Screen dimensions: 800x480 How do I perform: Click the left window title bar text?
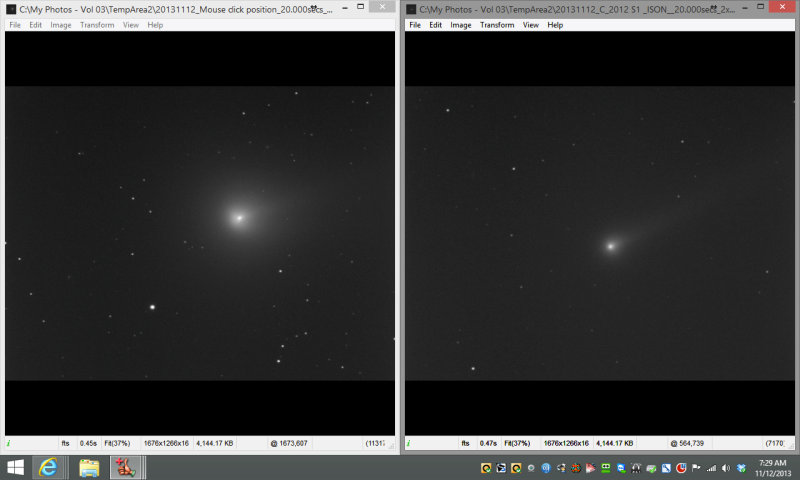176,9
